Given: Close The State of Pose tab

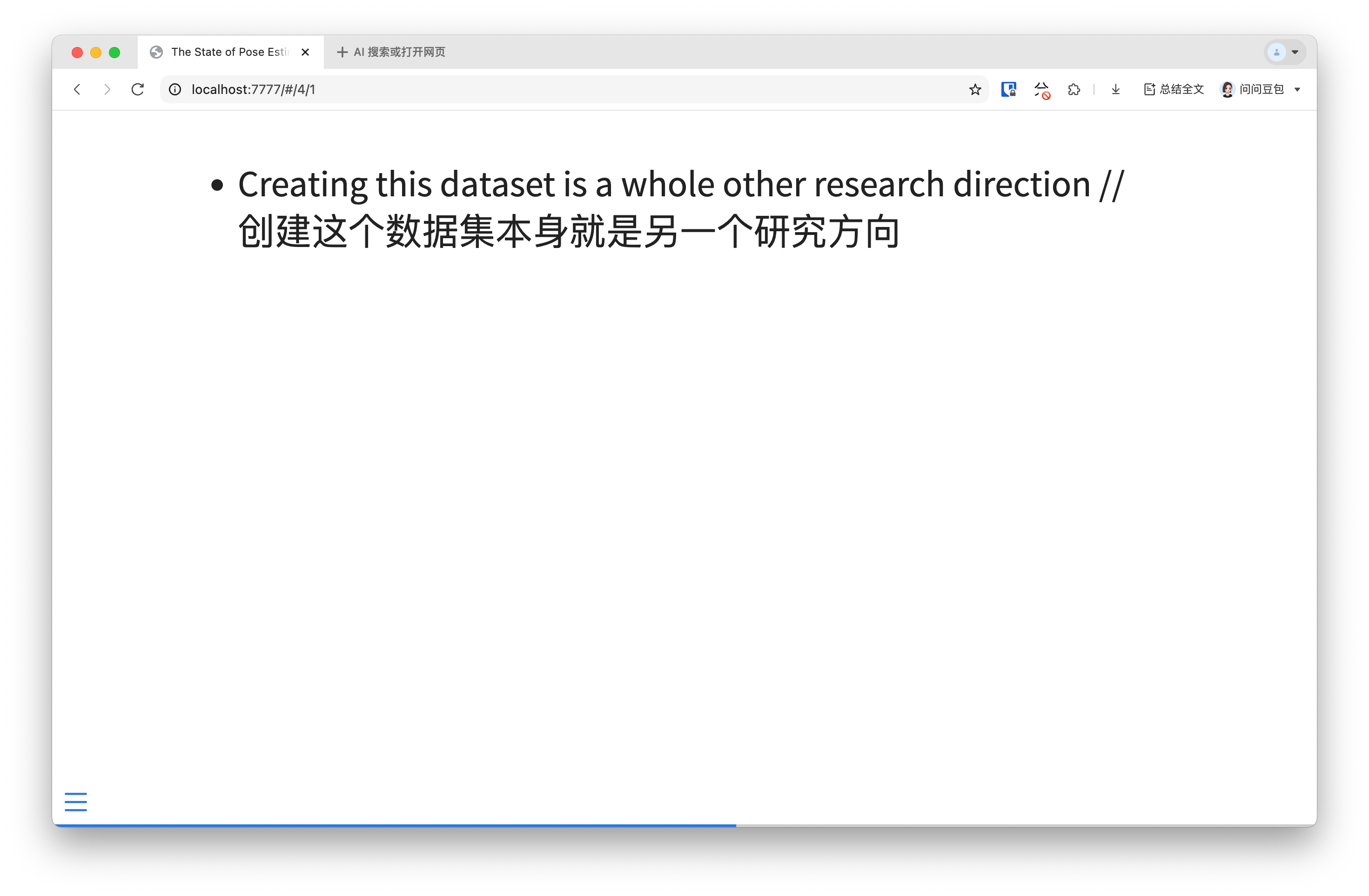Looking at the screenshot, I should (x=305, y=52).
